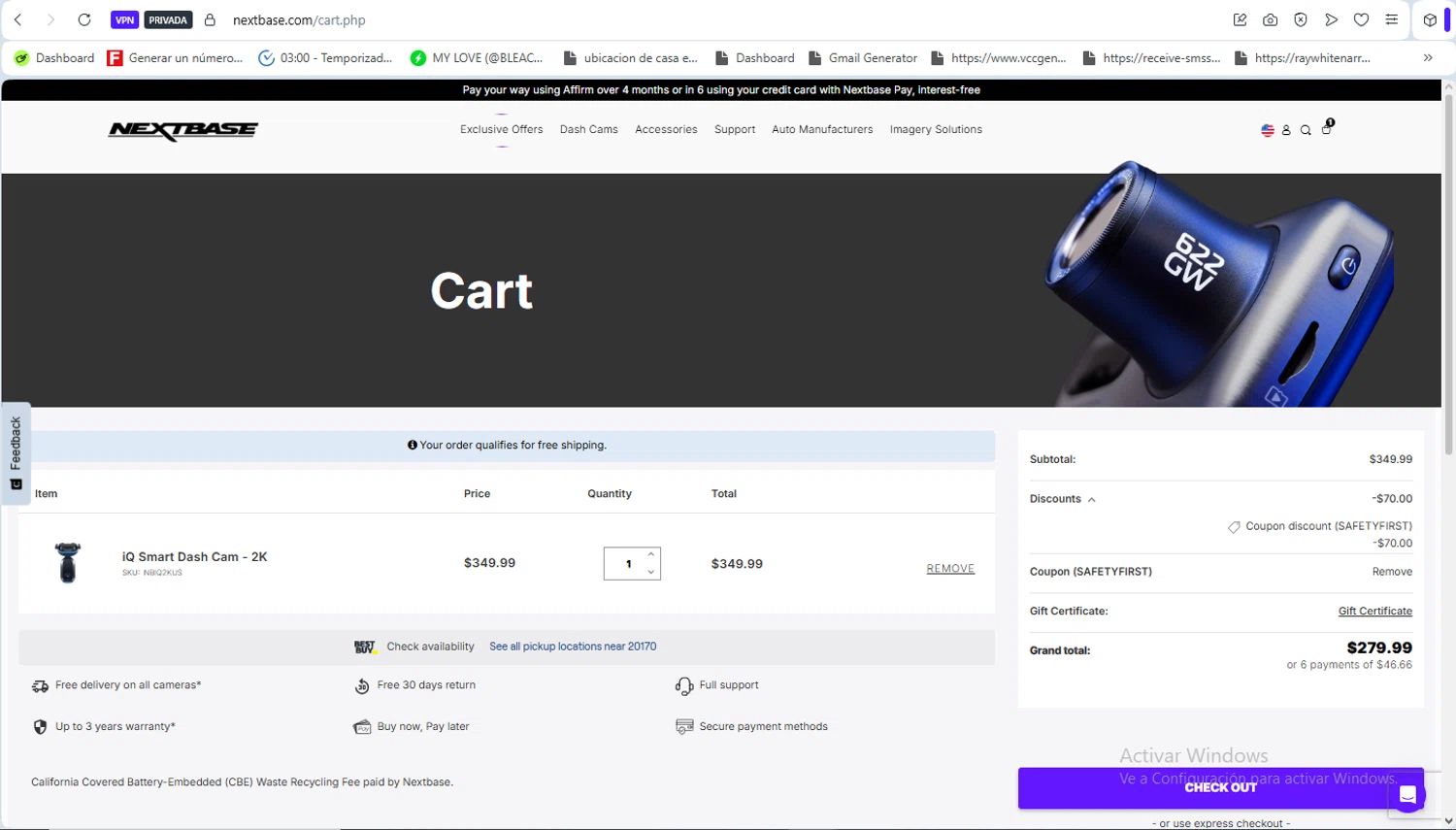1456x830 pixels.
Task: Open the shopping bag cart icon
Action: pyautogui.click(x=1327, y=127)
